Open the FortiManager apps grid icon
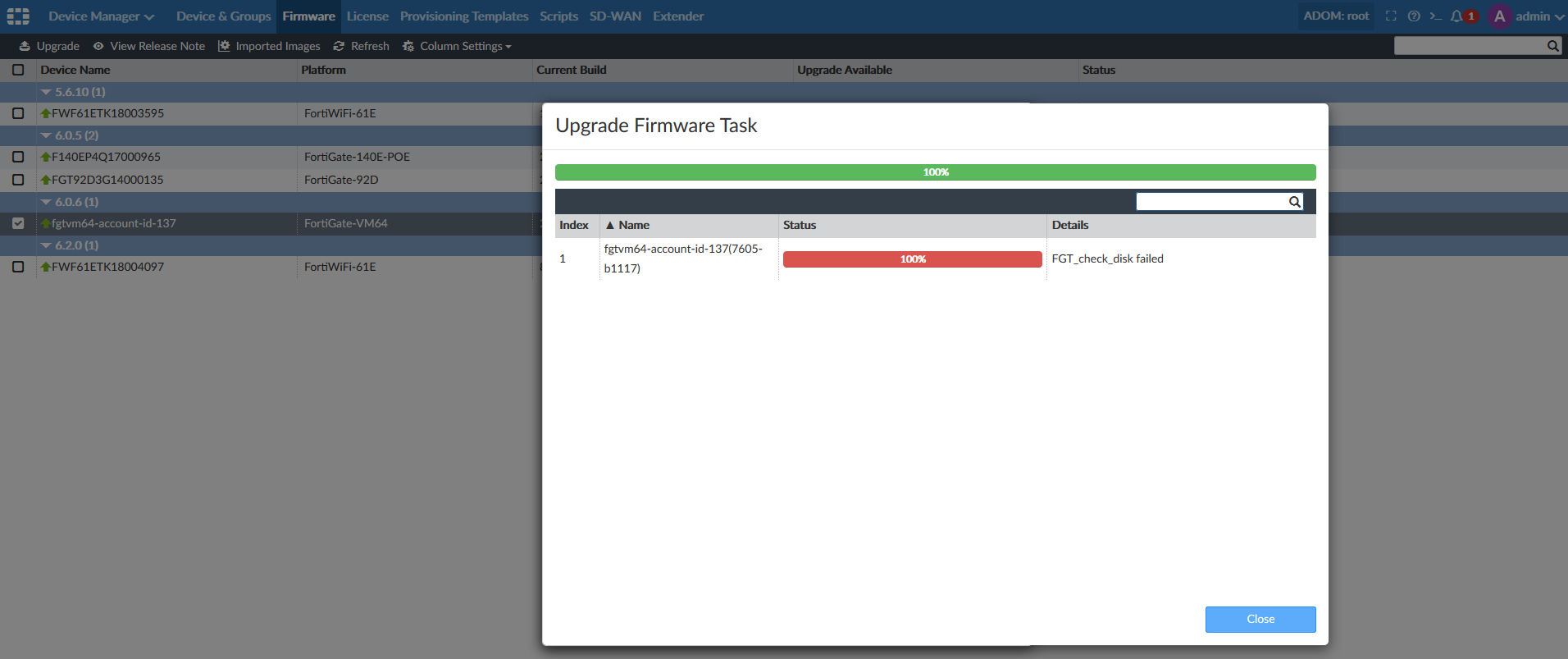The image size is (1568, 659). tap(18, 16)
